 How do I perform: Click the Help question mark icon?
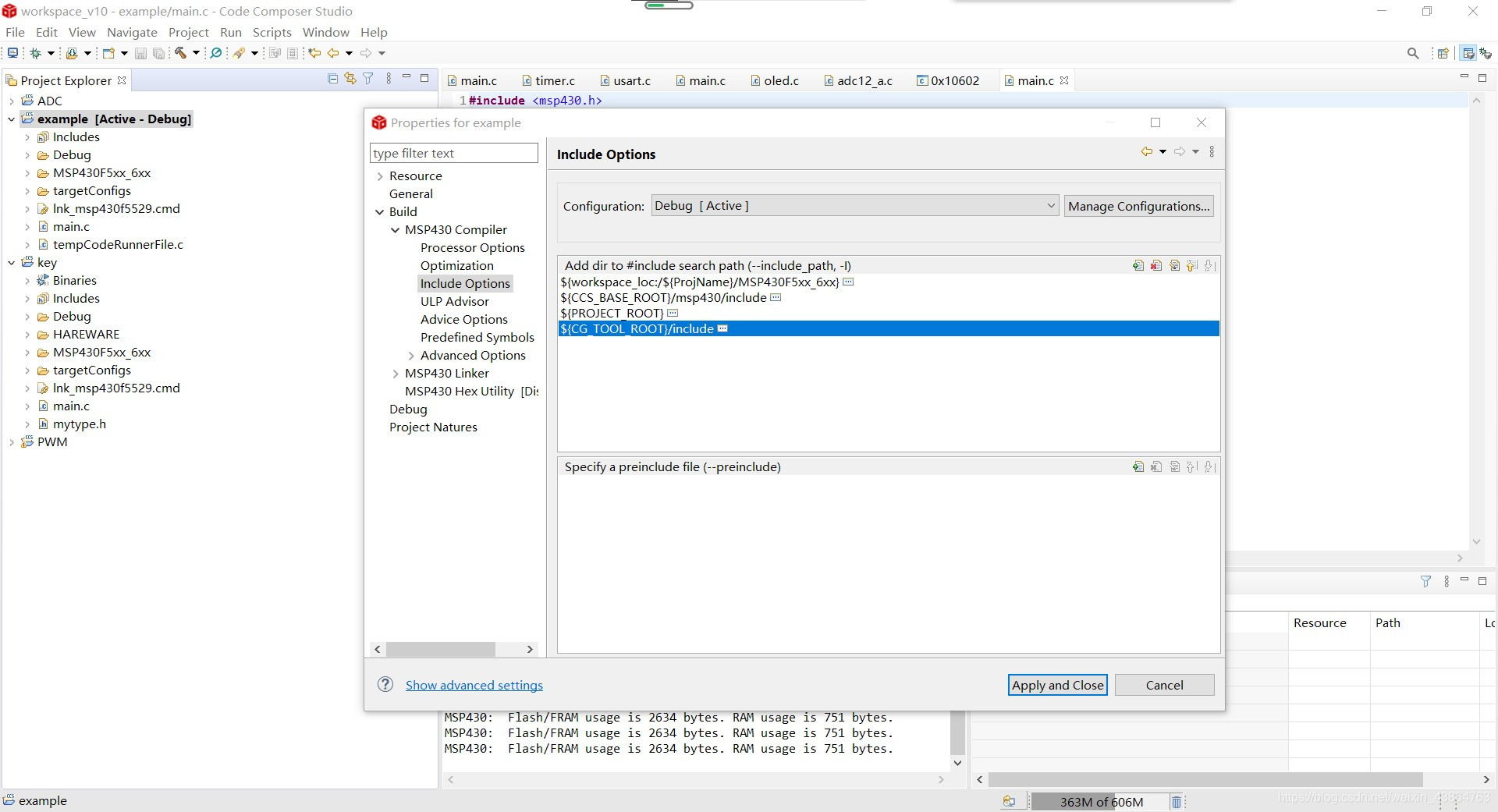pyautogui.click(x=385, y=684)
